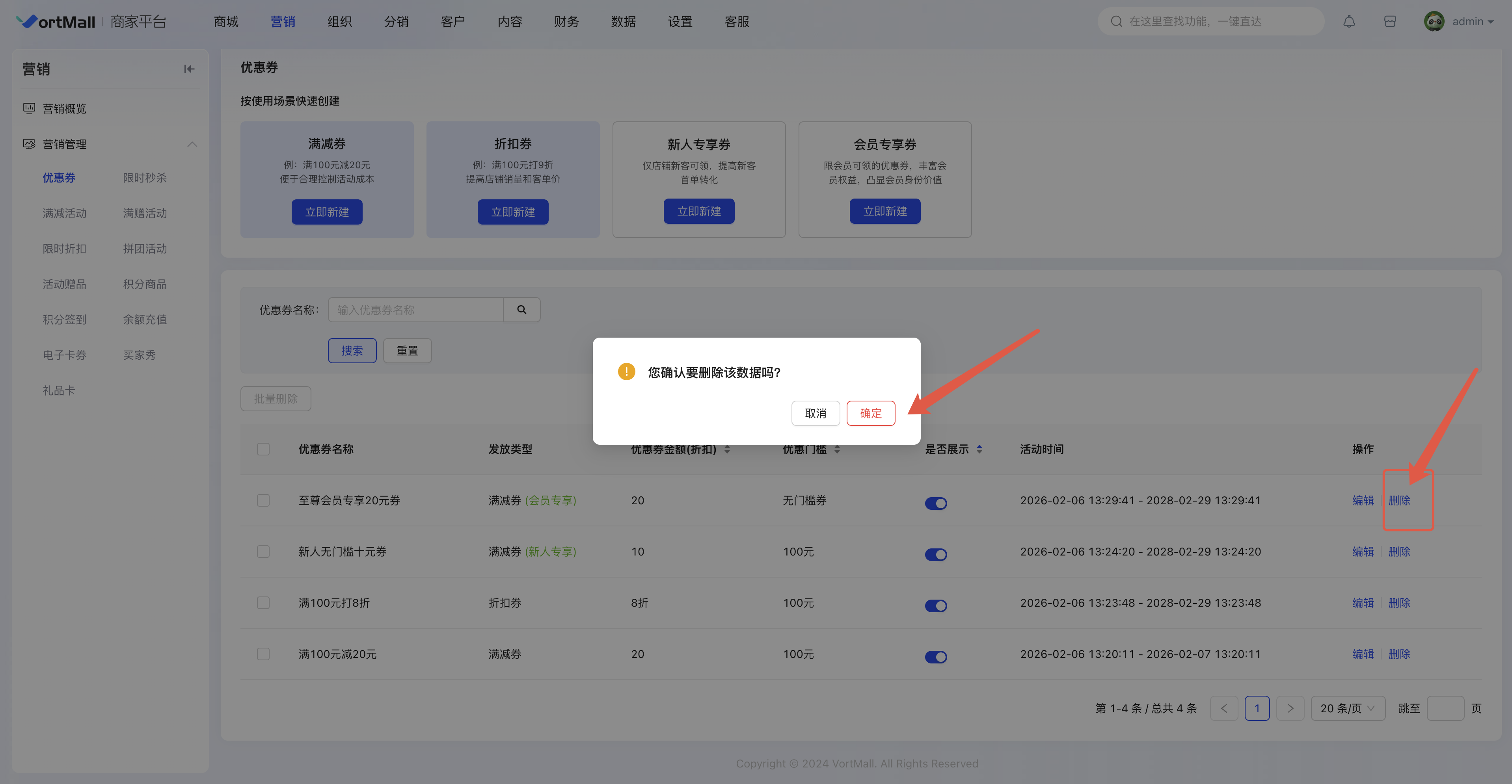The image size is (1512, 784).
Task: Toggle display switch for 至尊会员专享20元券
Action: point(936,503)
